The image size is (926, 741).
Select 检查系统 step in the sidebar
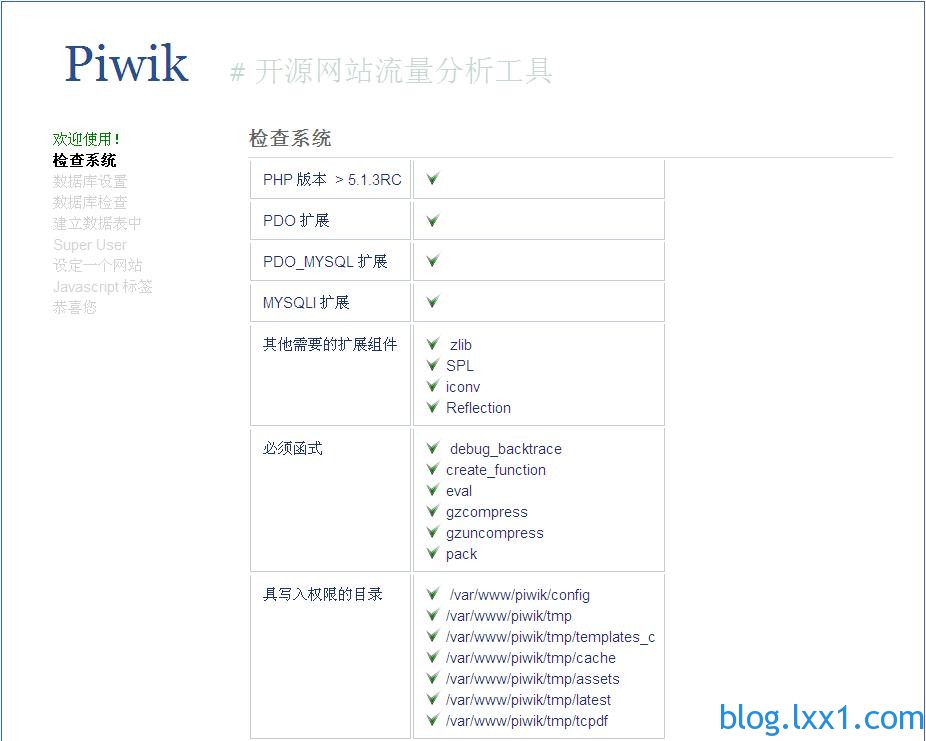(84, 160)
